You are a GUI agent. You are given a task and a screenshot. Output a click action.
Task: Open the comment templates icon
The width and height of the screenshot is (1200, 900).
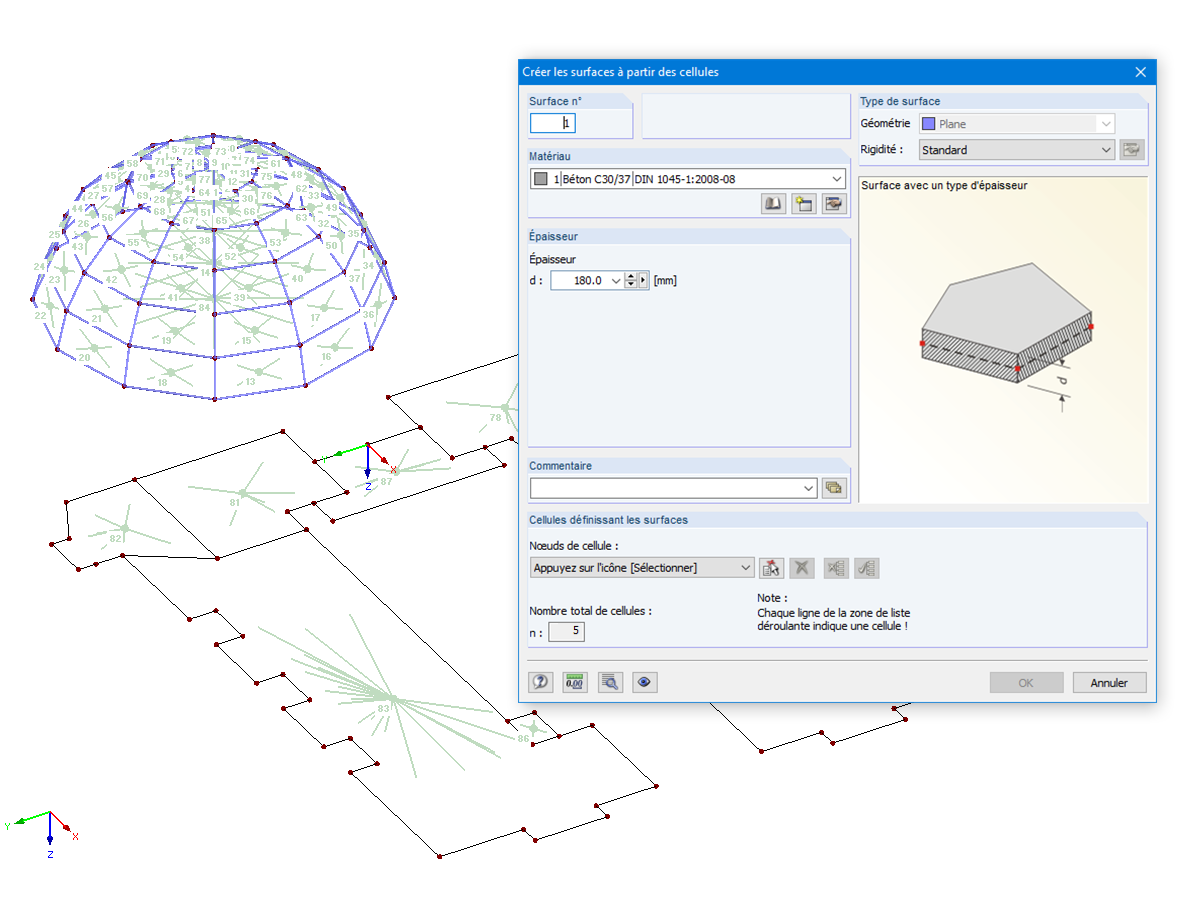(x=834, y=488)
